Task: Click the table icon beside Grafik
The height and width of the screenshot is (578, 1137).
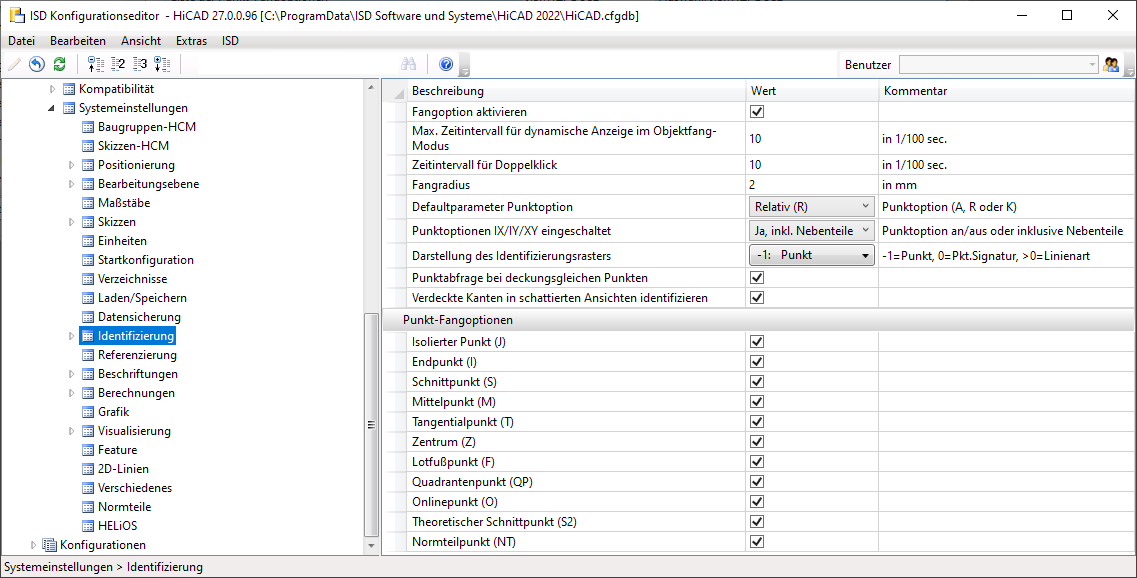Action: pyautogui.click(x=88, y=412)
